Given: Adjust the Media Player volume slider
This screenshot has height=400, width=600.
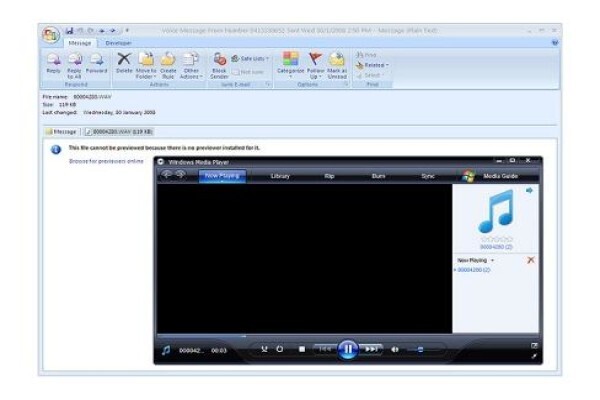Looking at the screenshot, I should coord(419,350).
